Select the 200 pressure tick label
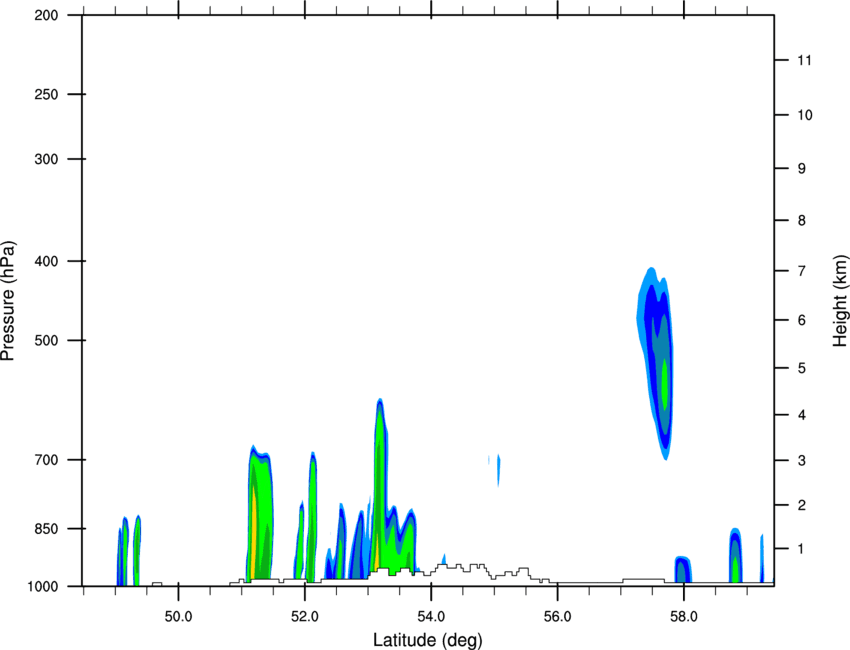This screenshot has height=650, width=850. 46,15
